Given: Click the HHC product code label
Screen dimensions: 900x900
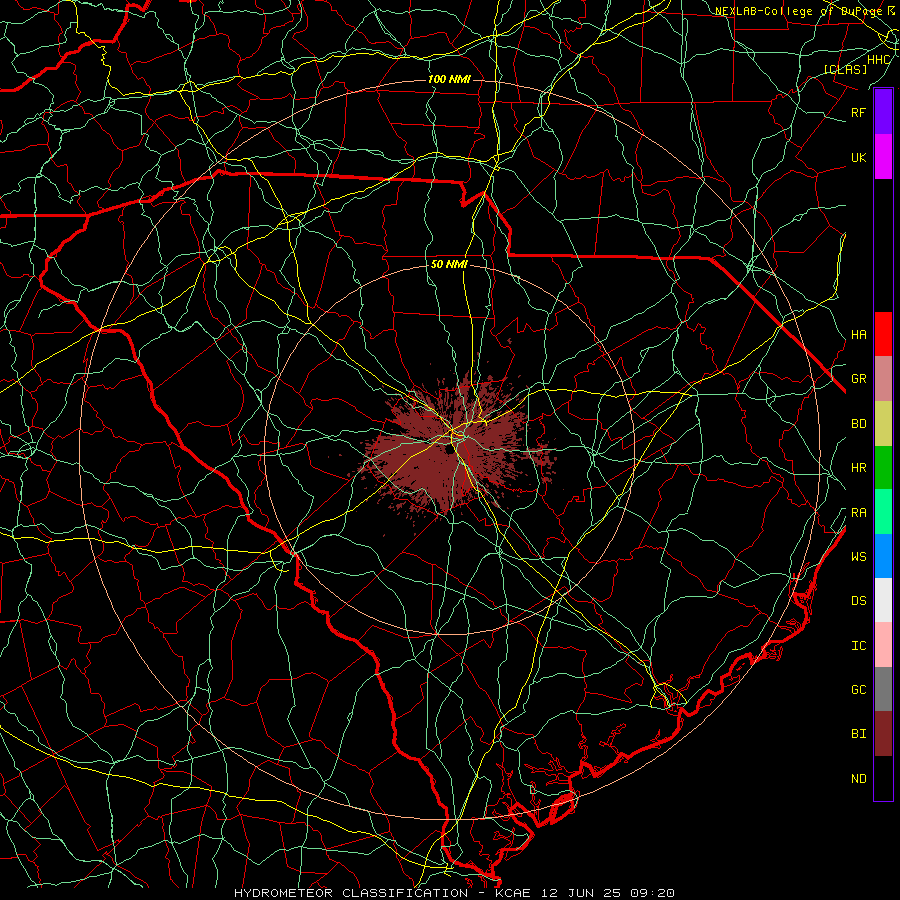Looking at the screenshot, I should (879, 60).
